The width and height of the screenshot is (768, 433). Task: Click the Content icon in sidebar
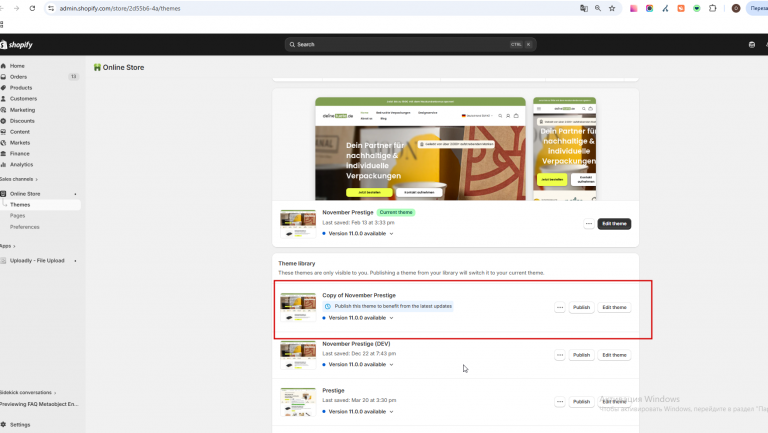pos(3,132)
